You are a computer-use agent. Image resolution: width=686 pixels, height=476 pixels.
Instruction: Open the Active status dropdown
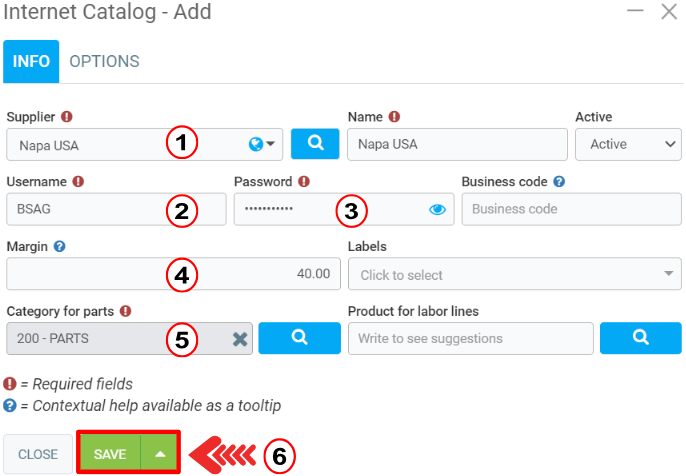pos(628,144)
